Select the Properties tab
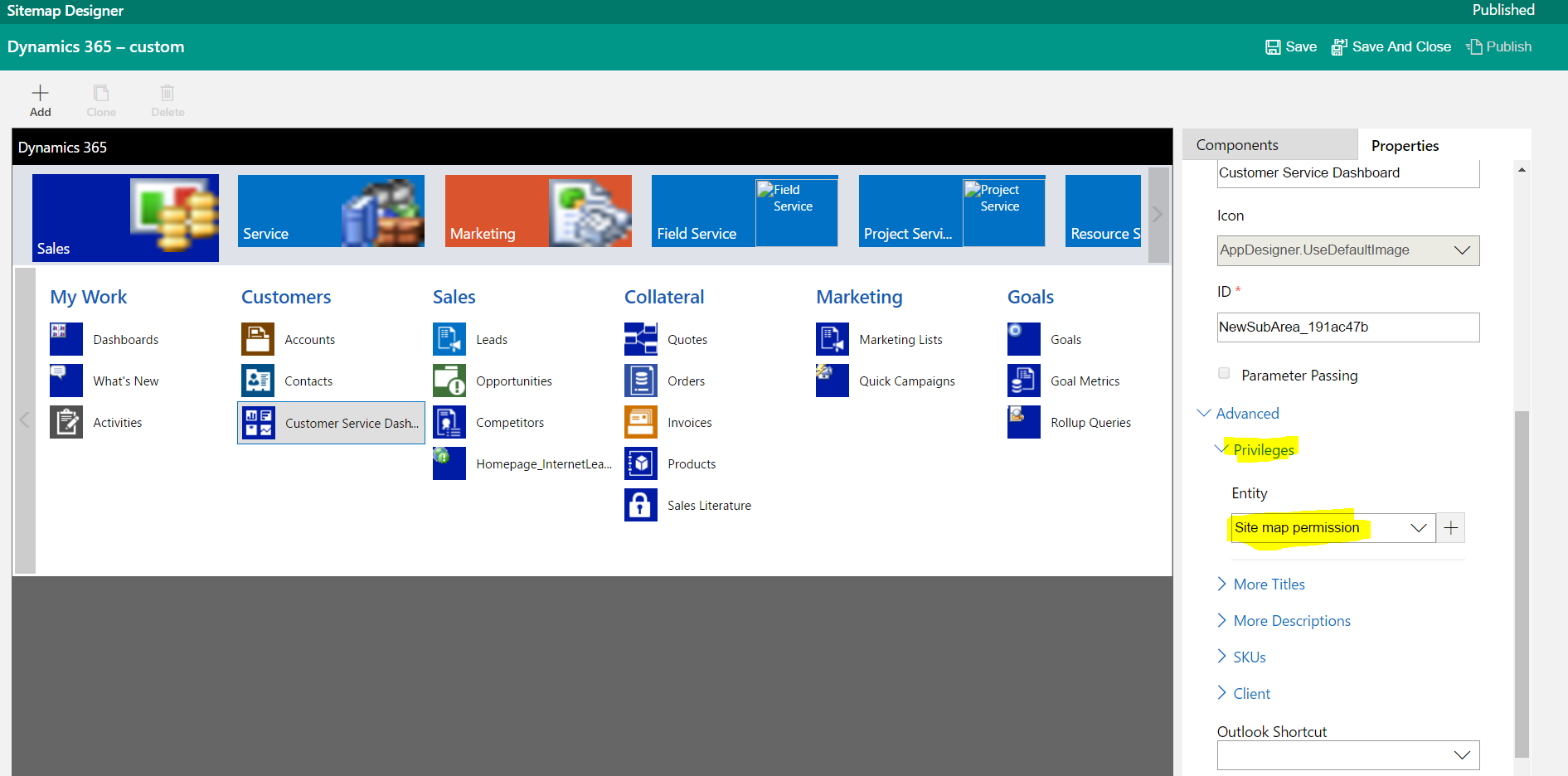1568x776 pixels. 1405,144
